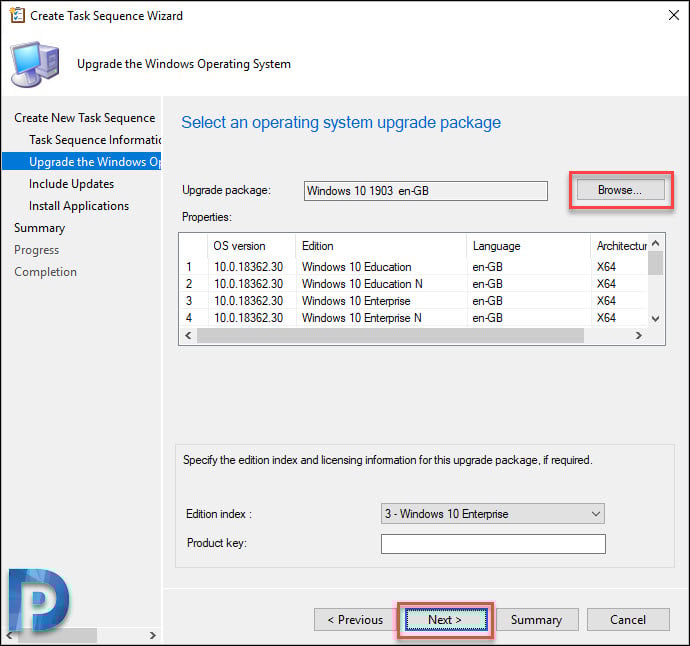690x646 pixels.
Task: Return to Previous wizard page
Action: click(x=356, y=620)
